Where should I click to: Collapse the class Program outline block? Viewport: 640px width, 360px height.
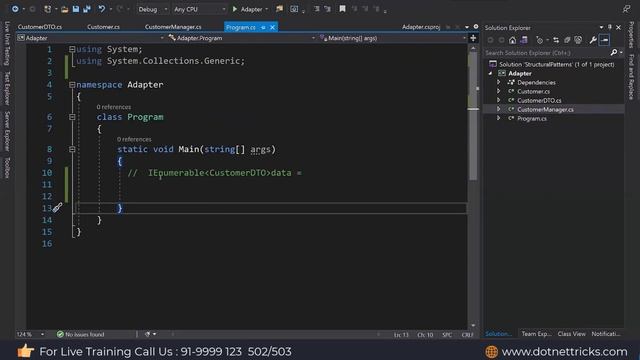(72, 117)
